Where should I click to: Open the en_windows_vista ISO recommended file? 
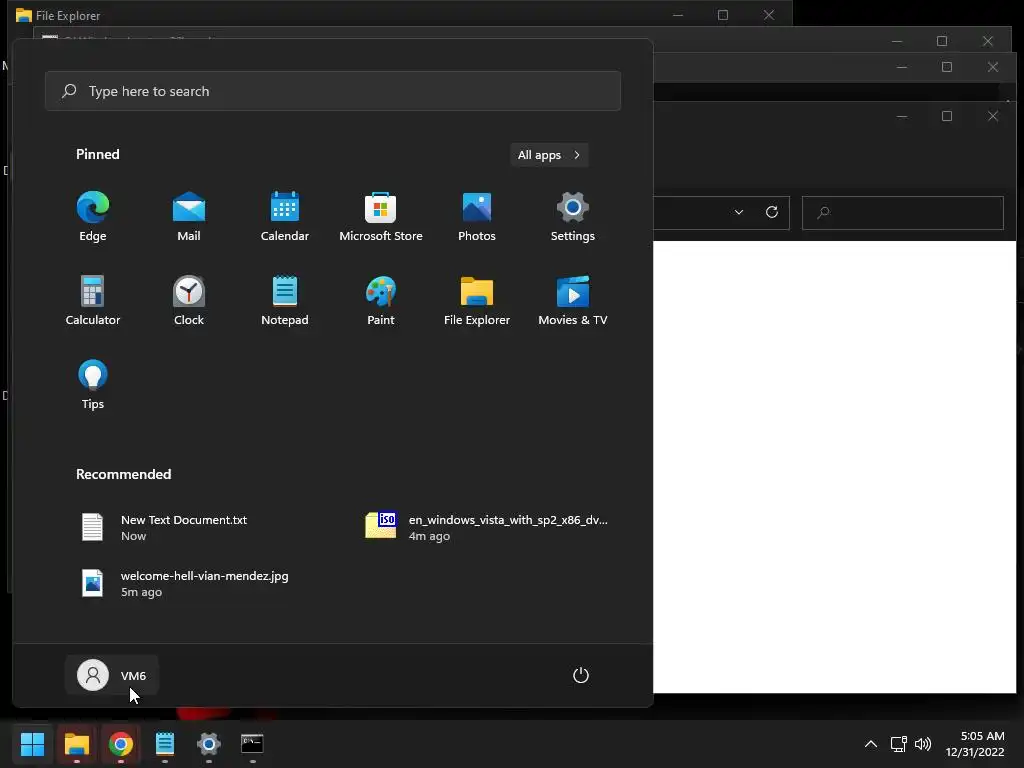pyautogui.click(x=487, y=527)
